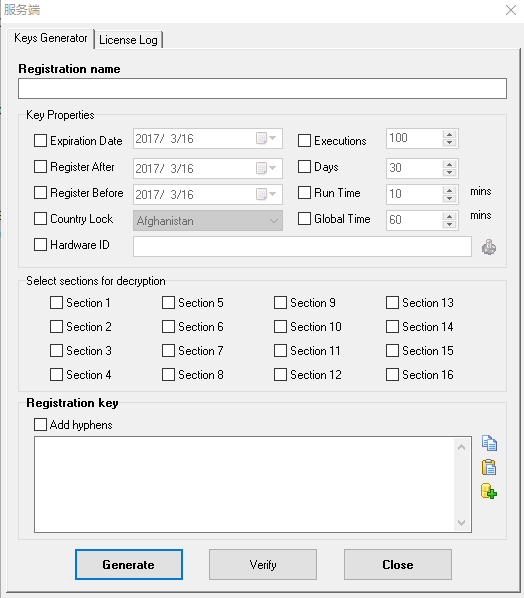
Task: Click the Verify button
Action: [x=263, y=564]
